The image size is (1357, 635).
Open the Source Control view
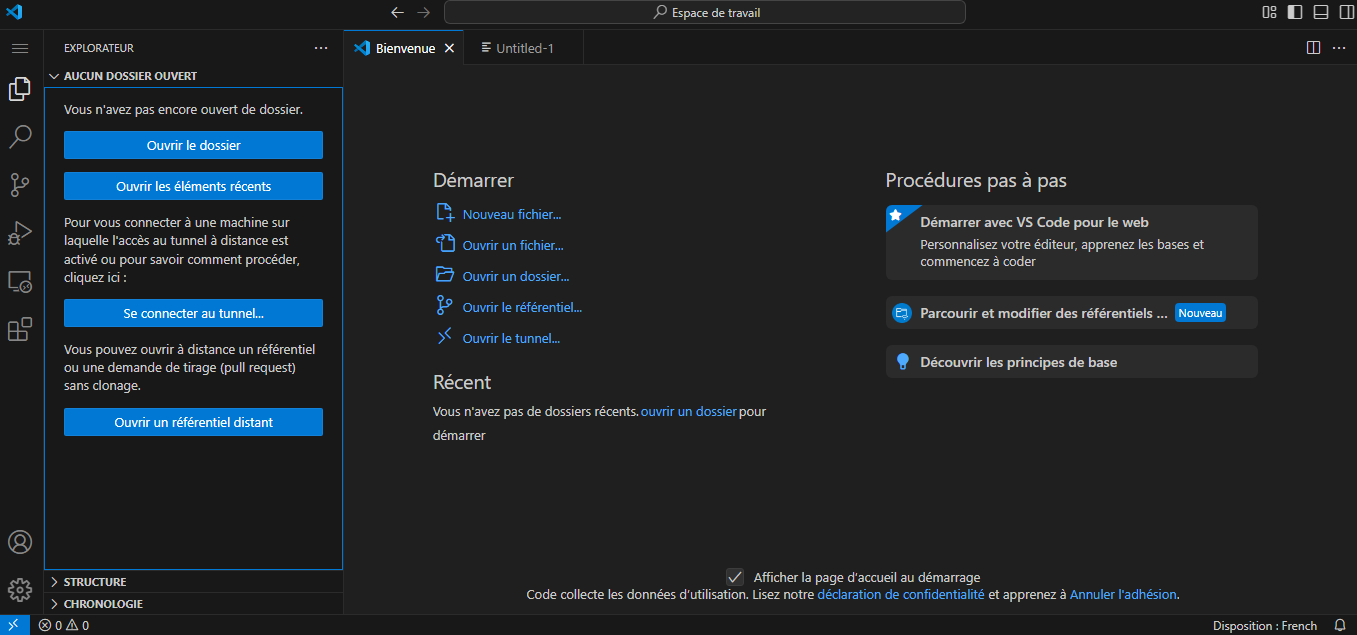point(20,185)
